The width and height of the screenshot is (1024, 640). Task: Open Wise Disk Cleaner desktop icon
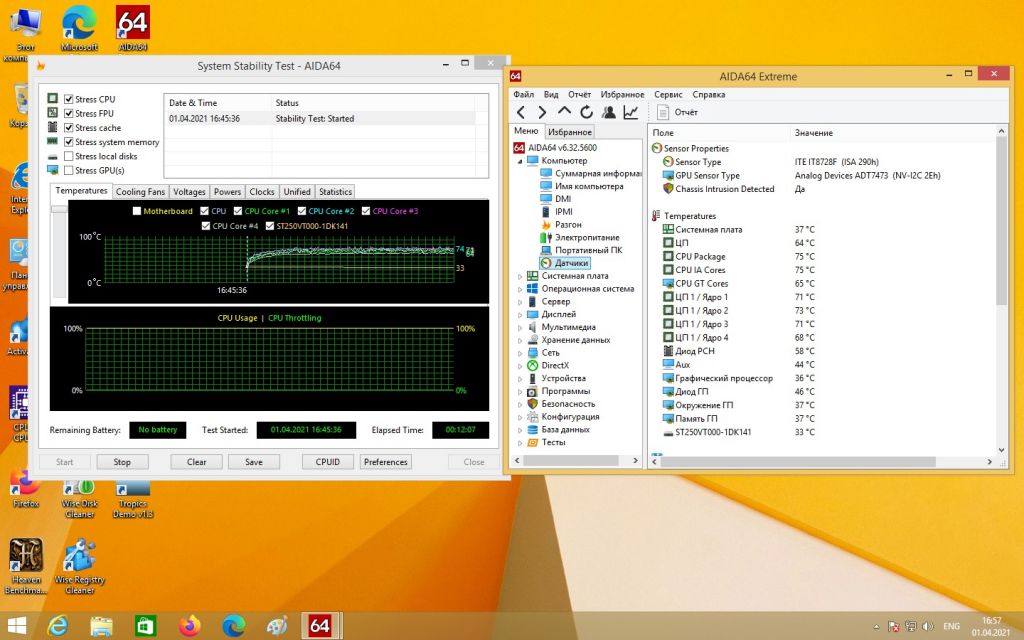[x=80, y=500]
